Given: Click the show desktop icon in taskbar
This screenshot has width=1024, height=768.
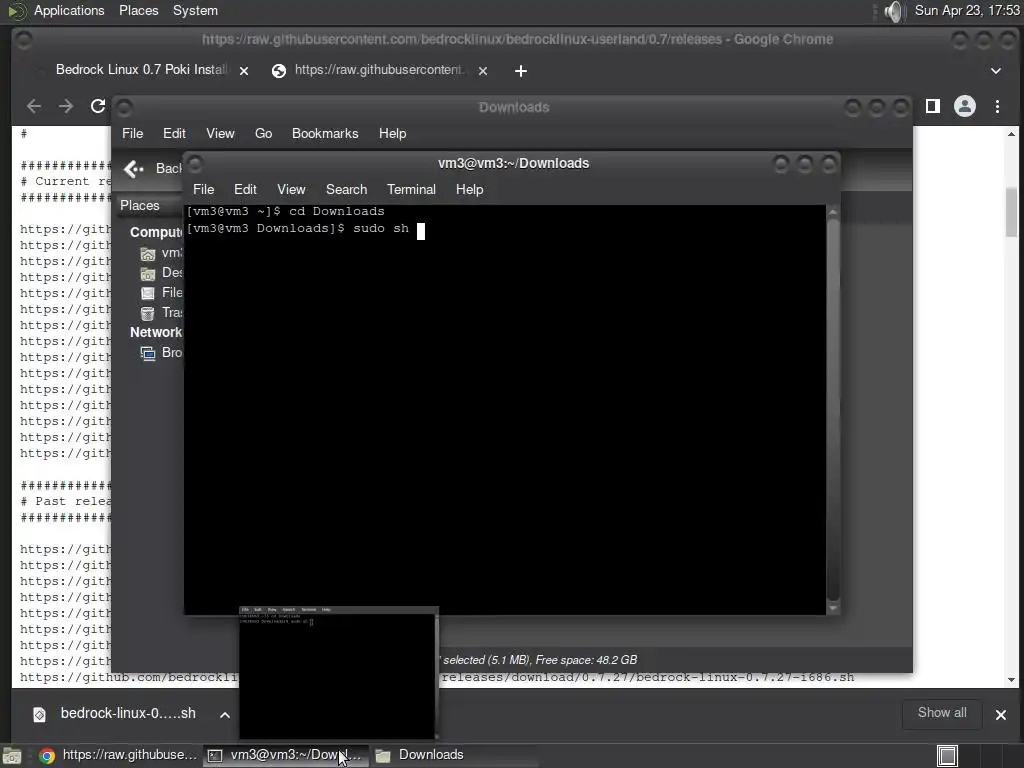Looking at the screenshot, I should [12, 756].
